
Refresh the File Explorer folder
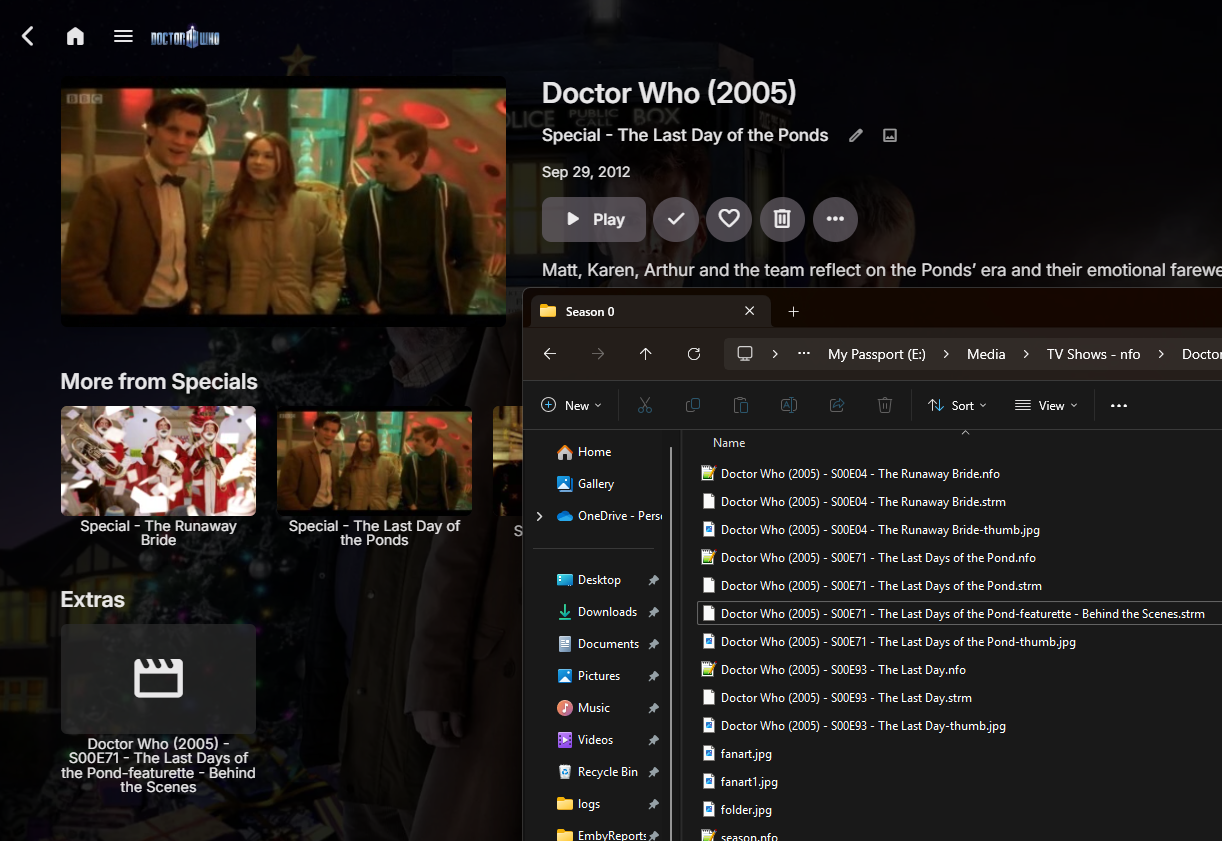click(694, 354)
